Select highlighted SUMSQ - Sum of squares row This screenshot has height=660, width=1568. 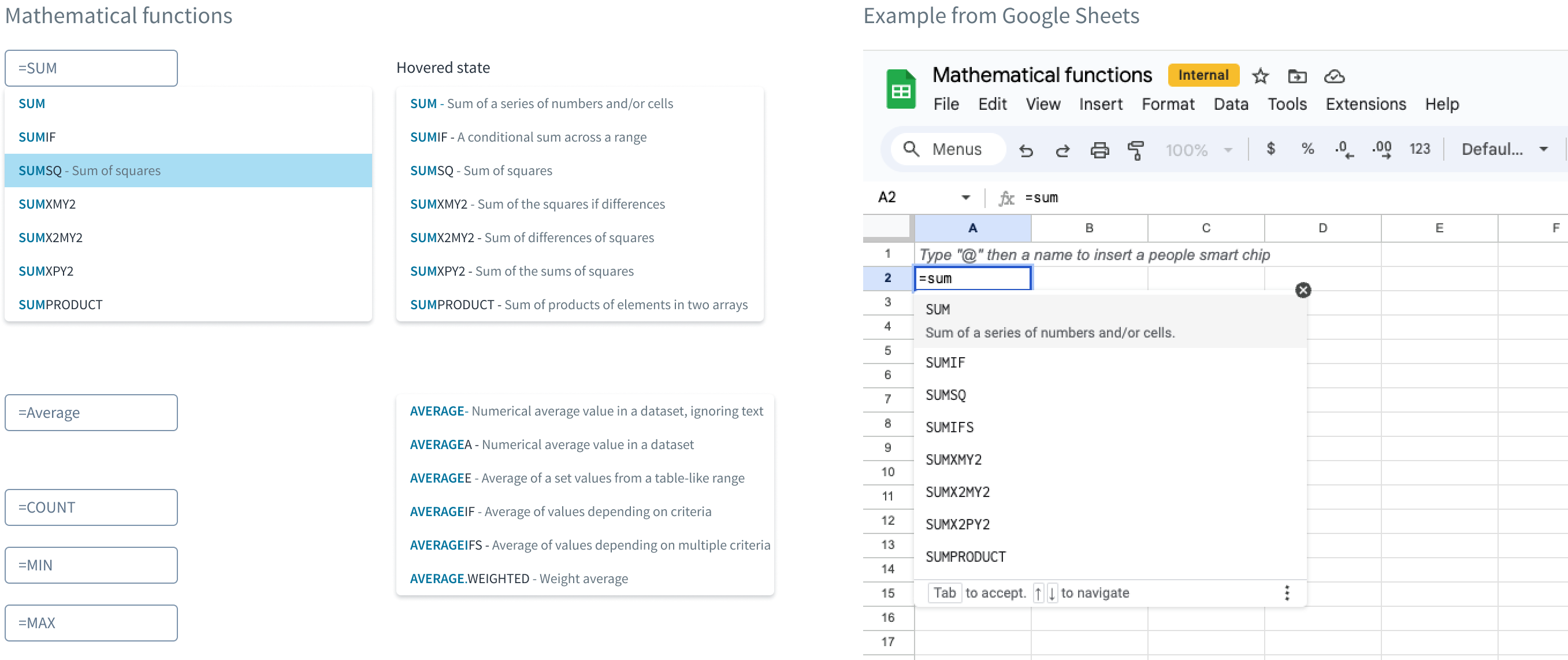coord(188,170)
